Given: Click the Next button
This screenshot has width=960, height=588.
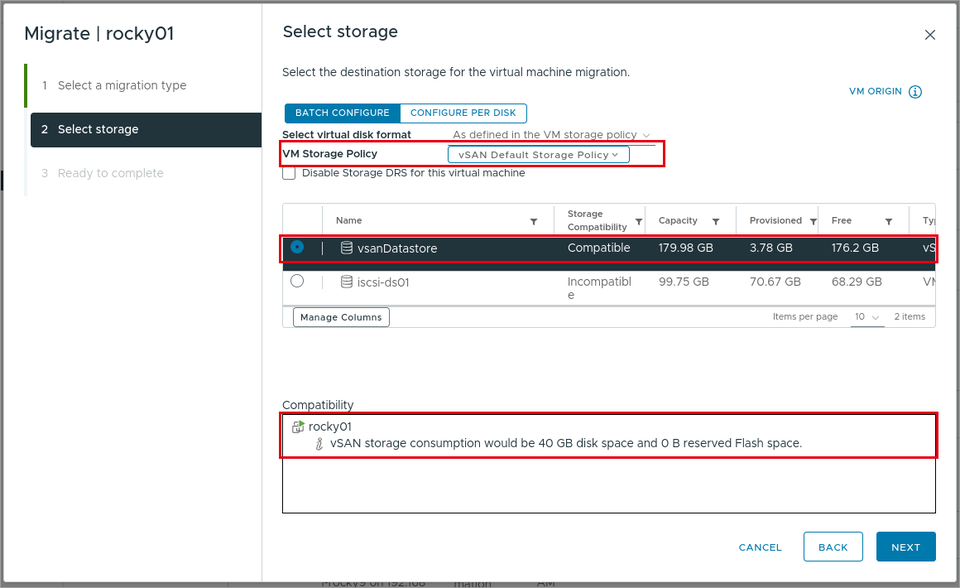Looking at the screenshot, I should [906, 547].
